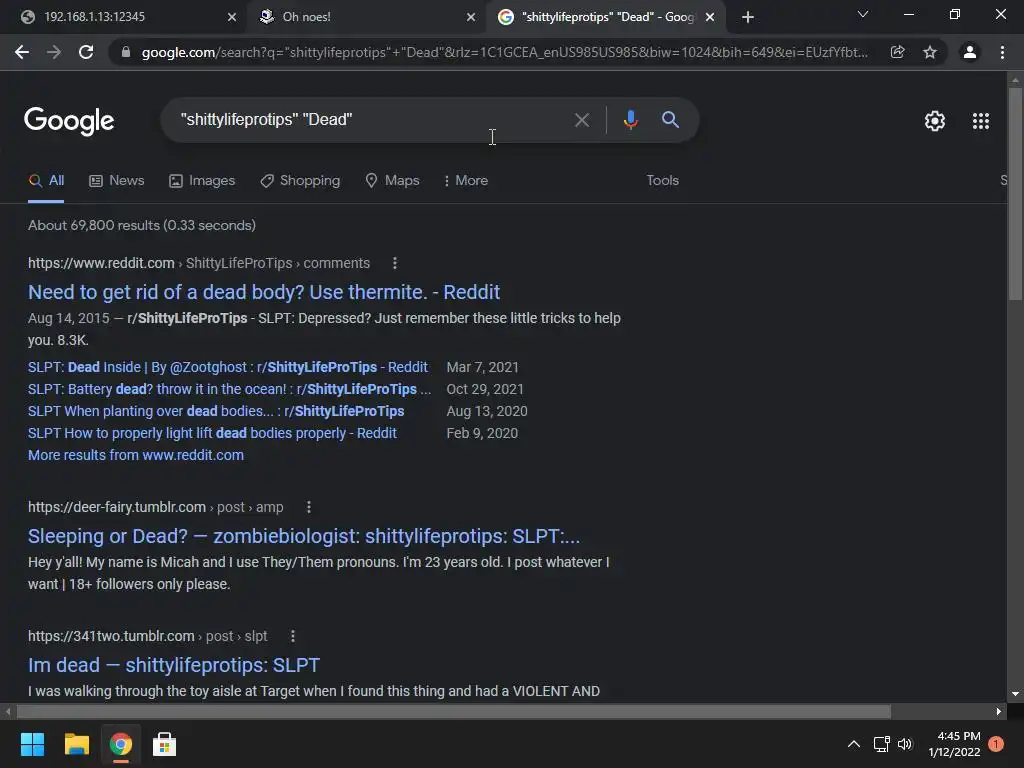The image size is (1024, 768).
Task: Switch to News results
Action: (117, 181)
